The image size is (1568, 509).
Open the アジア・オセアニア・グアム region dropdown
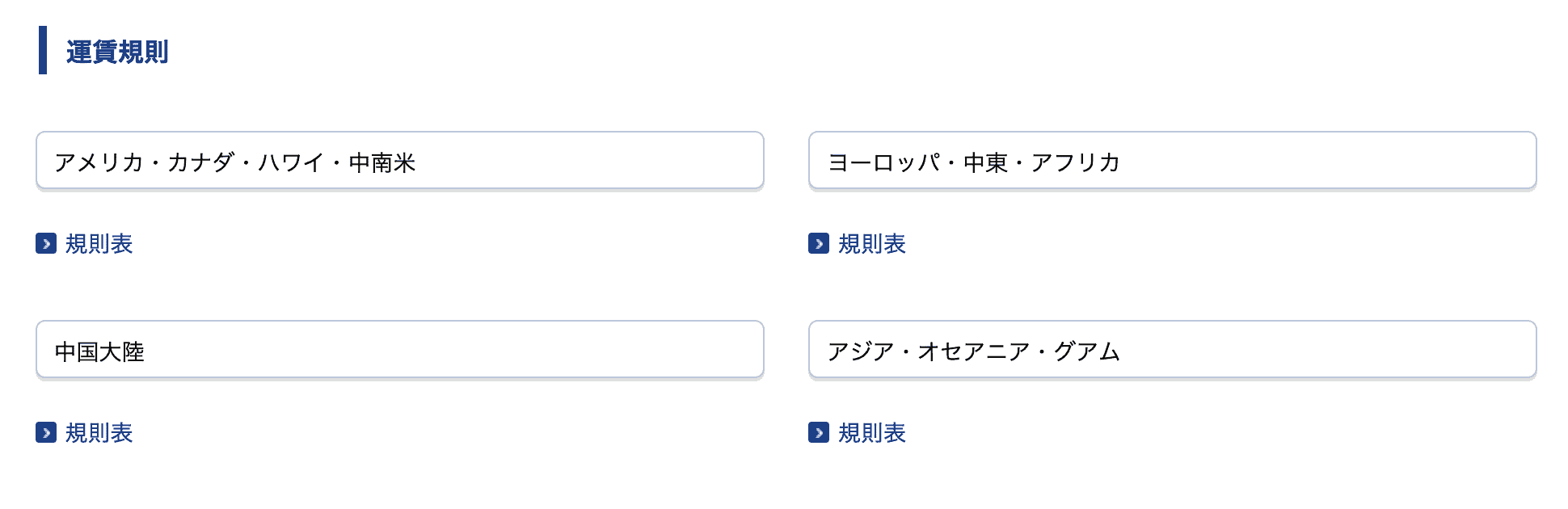tap(1172, 351)
